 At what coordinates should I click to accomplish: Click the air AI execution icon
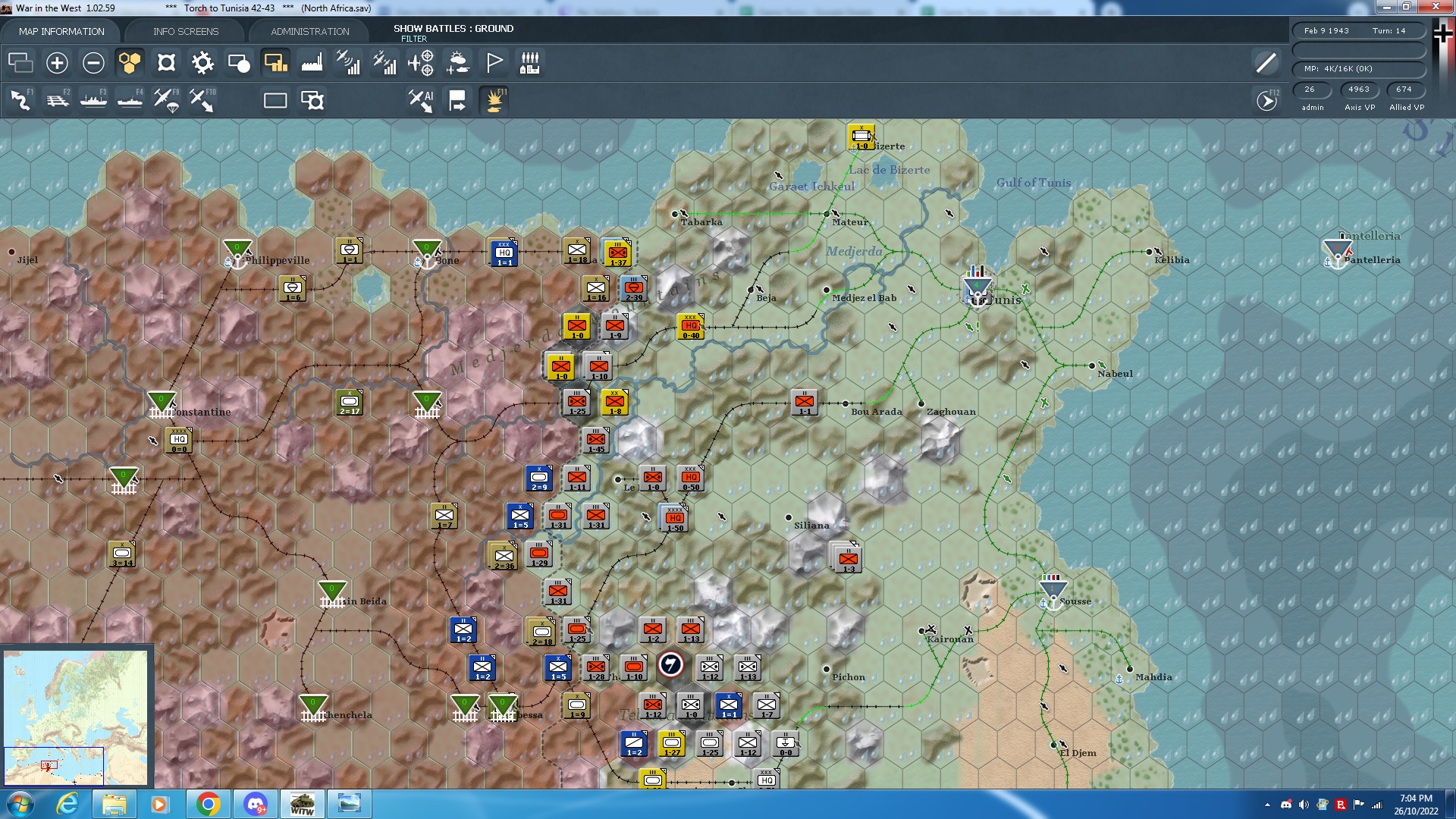pyautogui.click(x=420, y=100)
